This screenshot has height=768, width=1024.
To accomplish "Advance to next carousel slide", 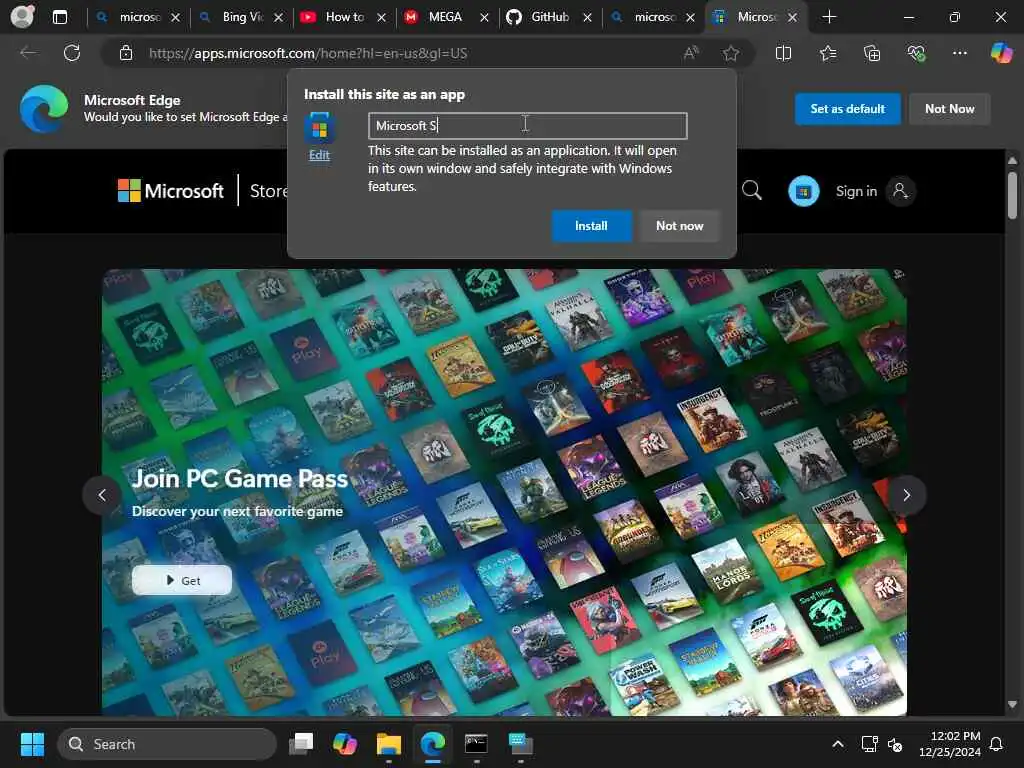I will point(906,495).
